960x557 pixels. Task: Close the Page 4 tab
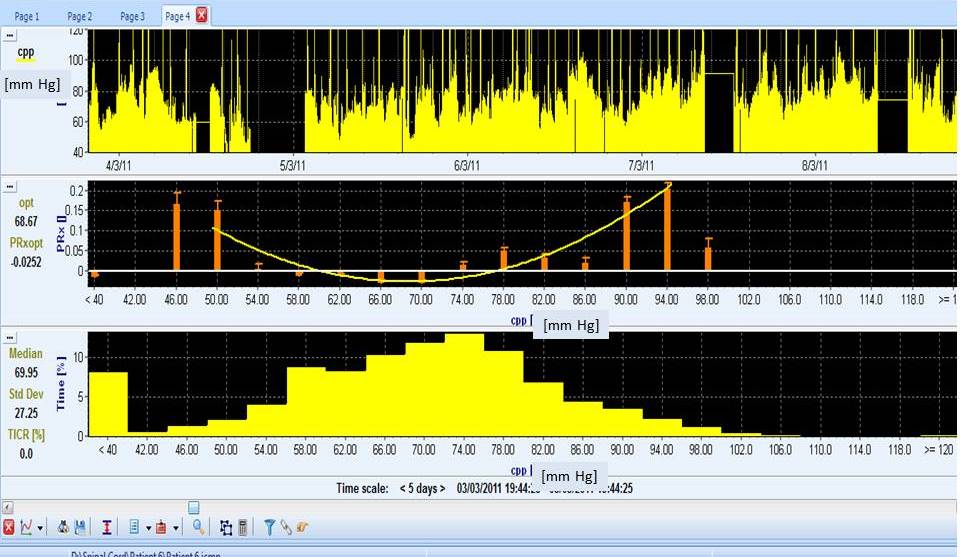[202, 15]
